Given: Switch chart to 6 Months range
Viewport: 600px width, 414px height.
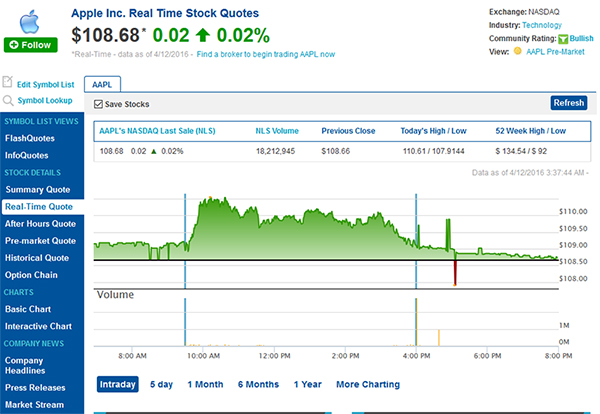Looking at the screenshot, I should [258, 385].
